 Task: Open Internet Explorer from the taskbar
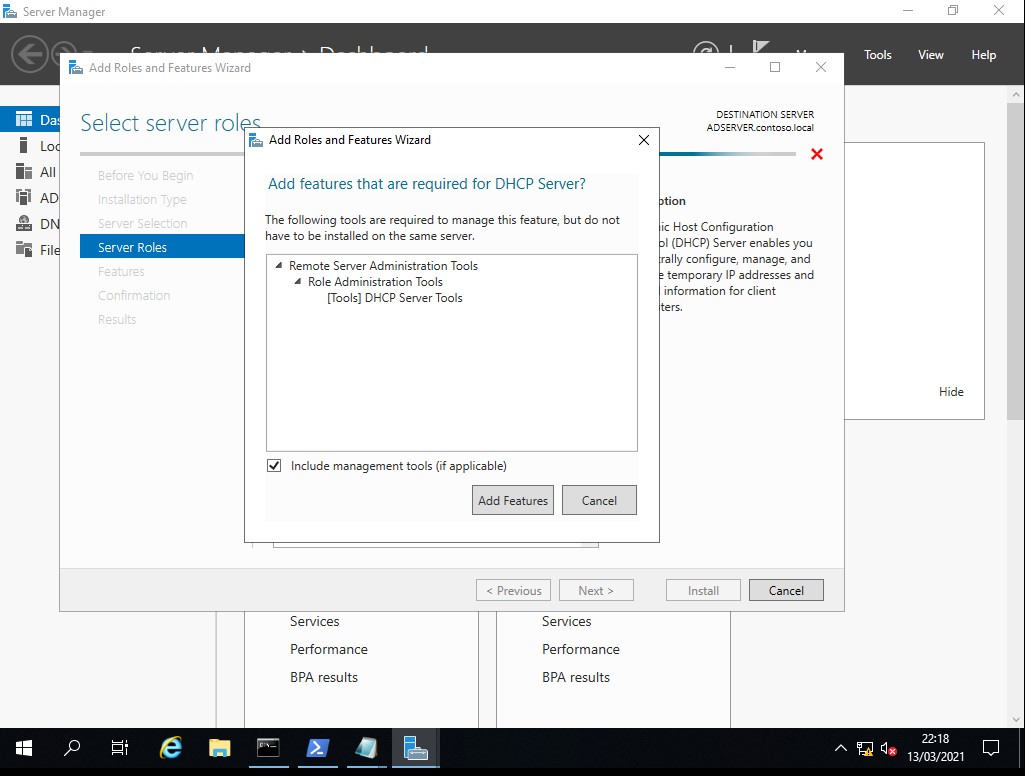172,748
